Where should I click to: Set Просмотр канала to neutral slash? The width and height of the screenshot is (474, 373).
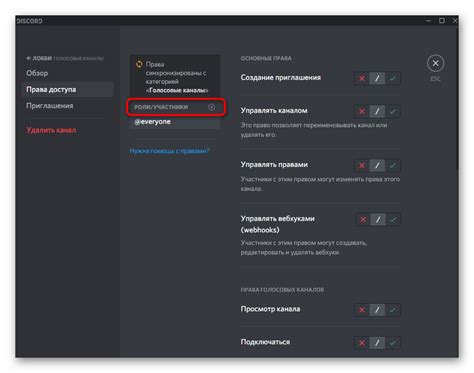point(377,310)
